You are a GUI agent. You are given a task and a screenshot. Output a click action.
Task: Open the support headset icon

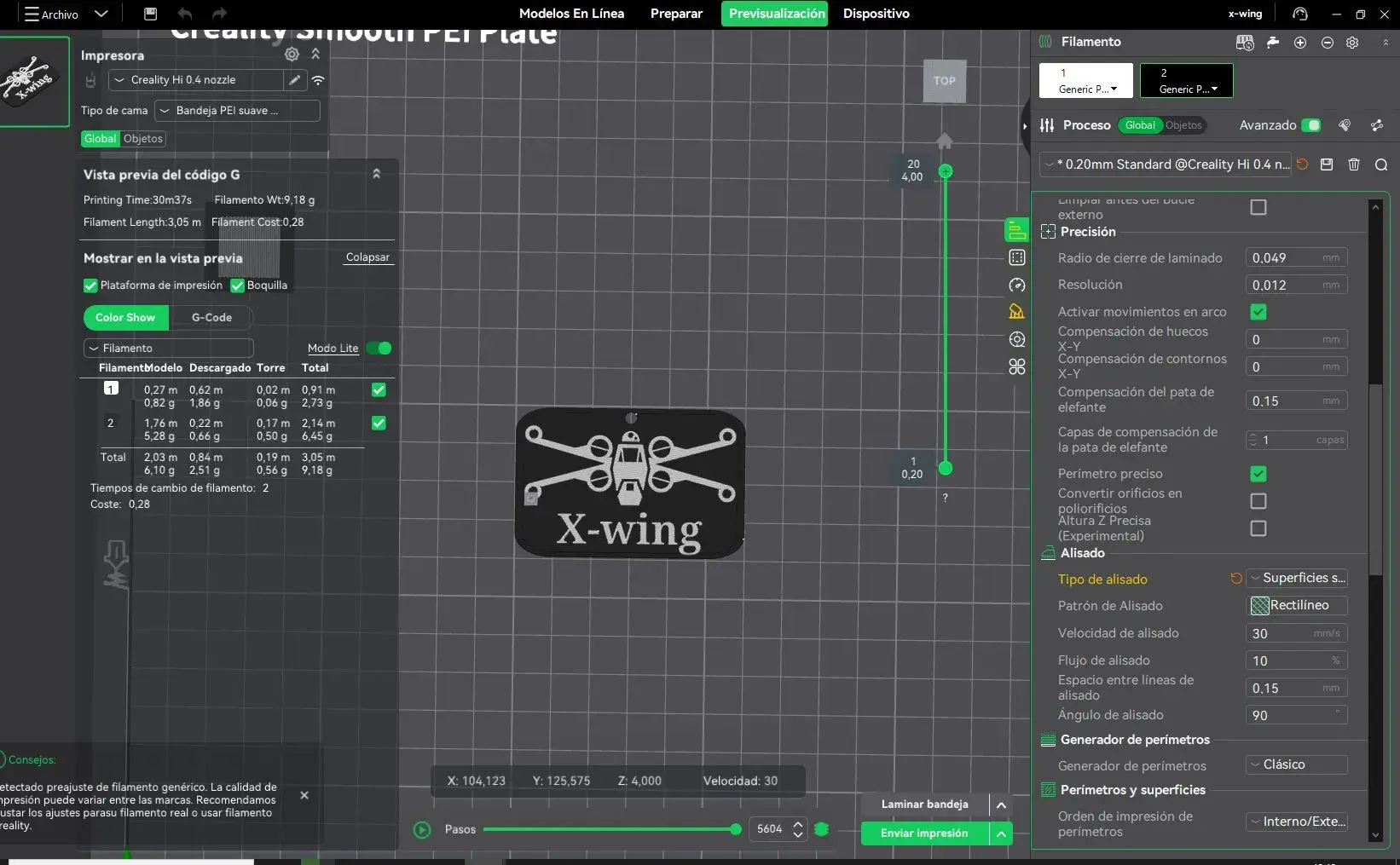1299,14
